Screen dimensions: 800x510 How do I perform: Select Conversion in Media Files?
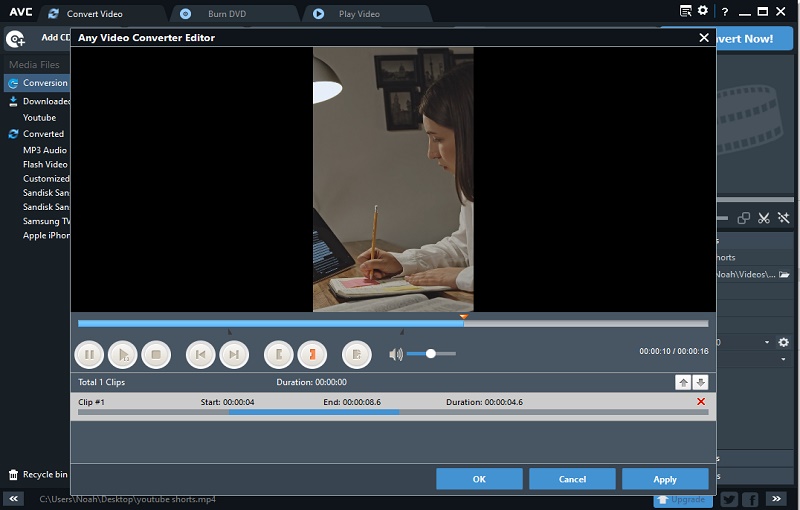pyautogui.click(x=38, y=83)
